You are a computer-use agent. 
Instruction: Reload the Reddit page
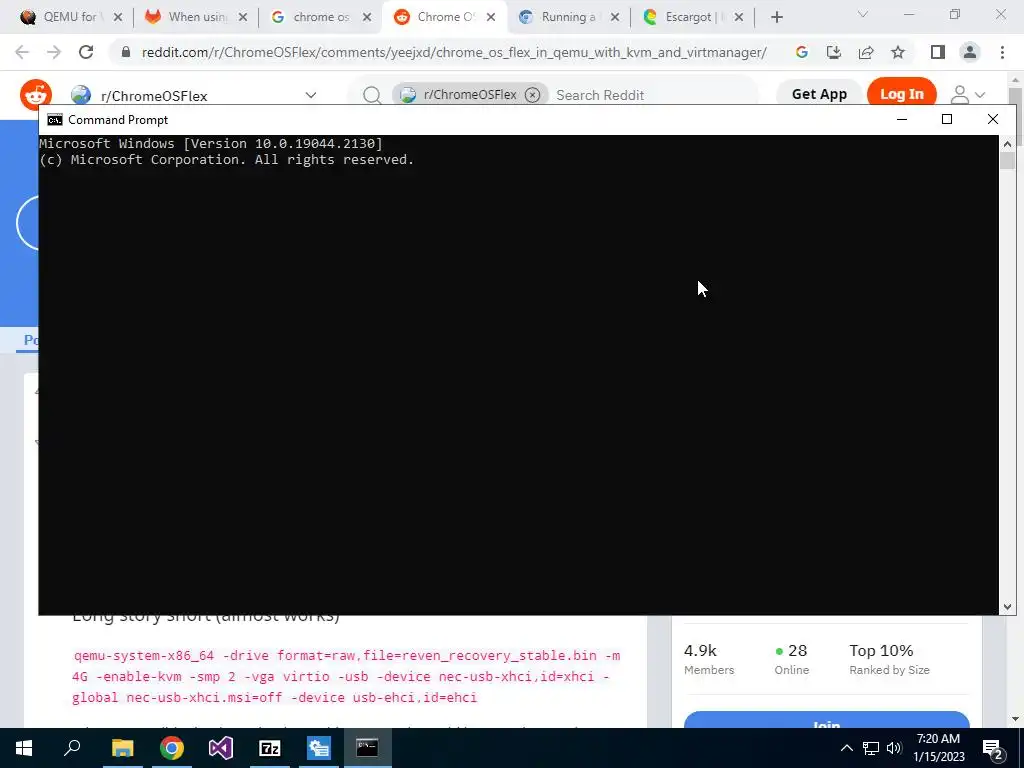click(86, 52)
